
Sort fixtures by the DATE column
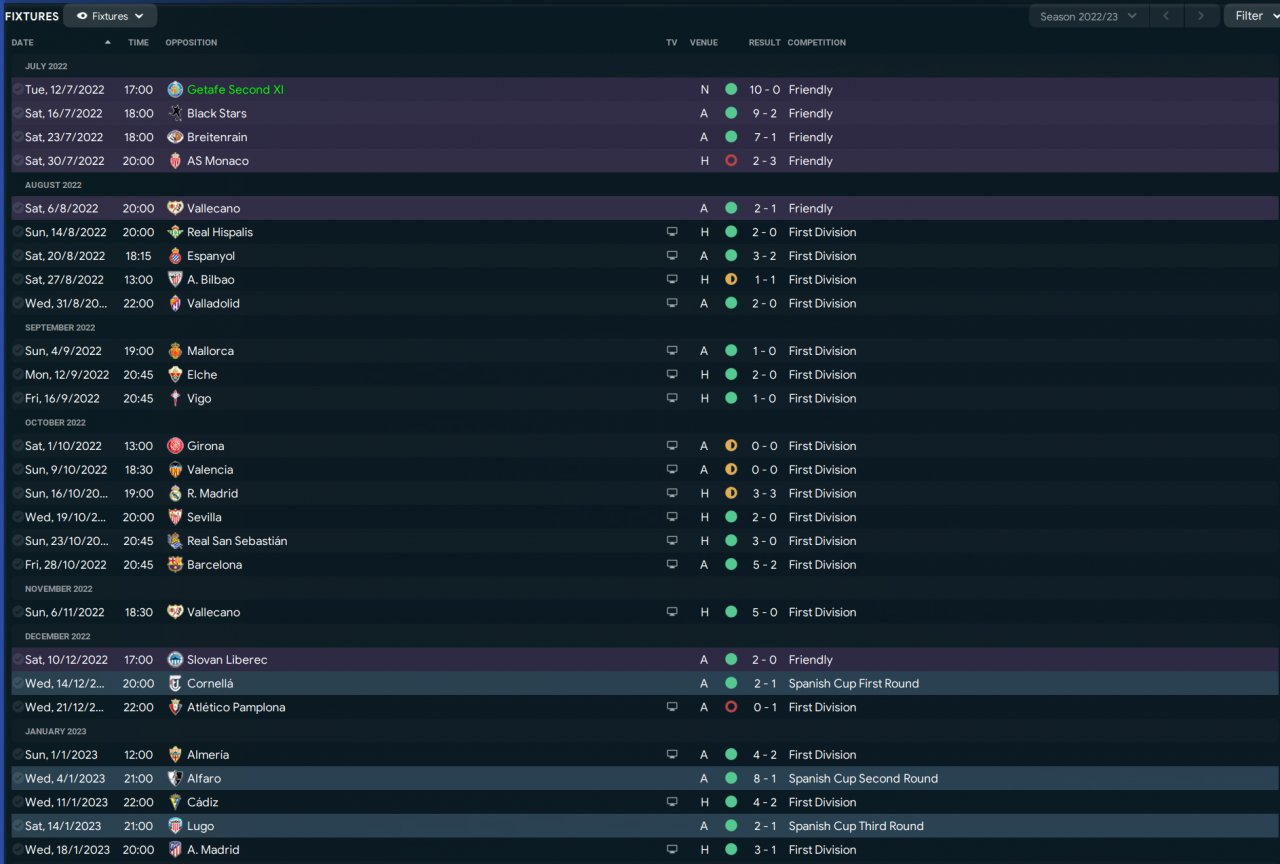[22, 43]
